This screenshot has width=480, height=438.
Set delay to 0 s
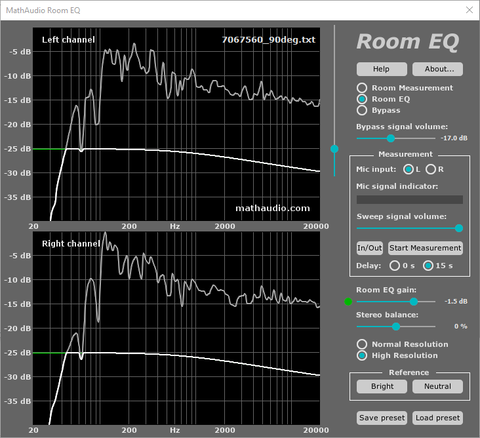(x=395, y=266)
